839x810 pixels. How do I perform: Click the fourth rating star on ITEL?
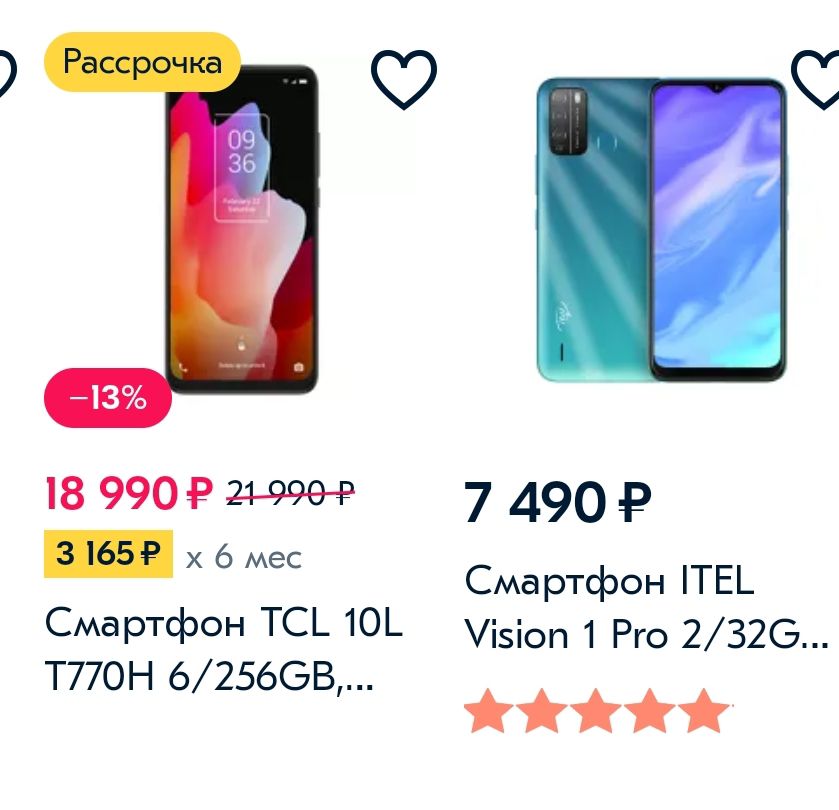(650, 710)
